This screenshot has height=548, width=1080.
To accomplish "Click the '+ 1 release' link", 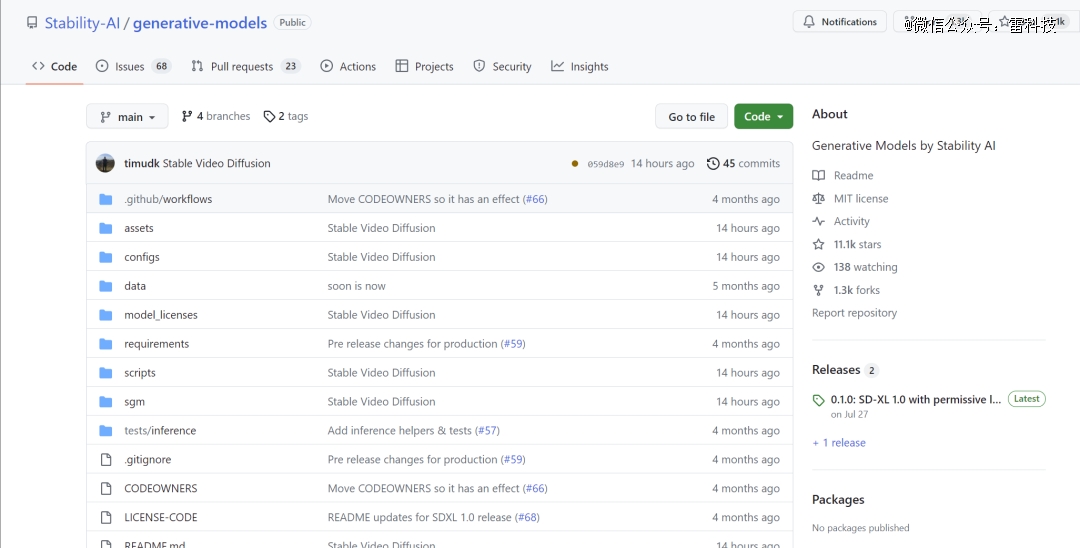I will tap(839, 443).
